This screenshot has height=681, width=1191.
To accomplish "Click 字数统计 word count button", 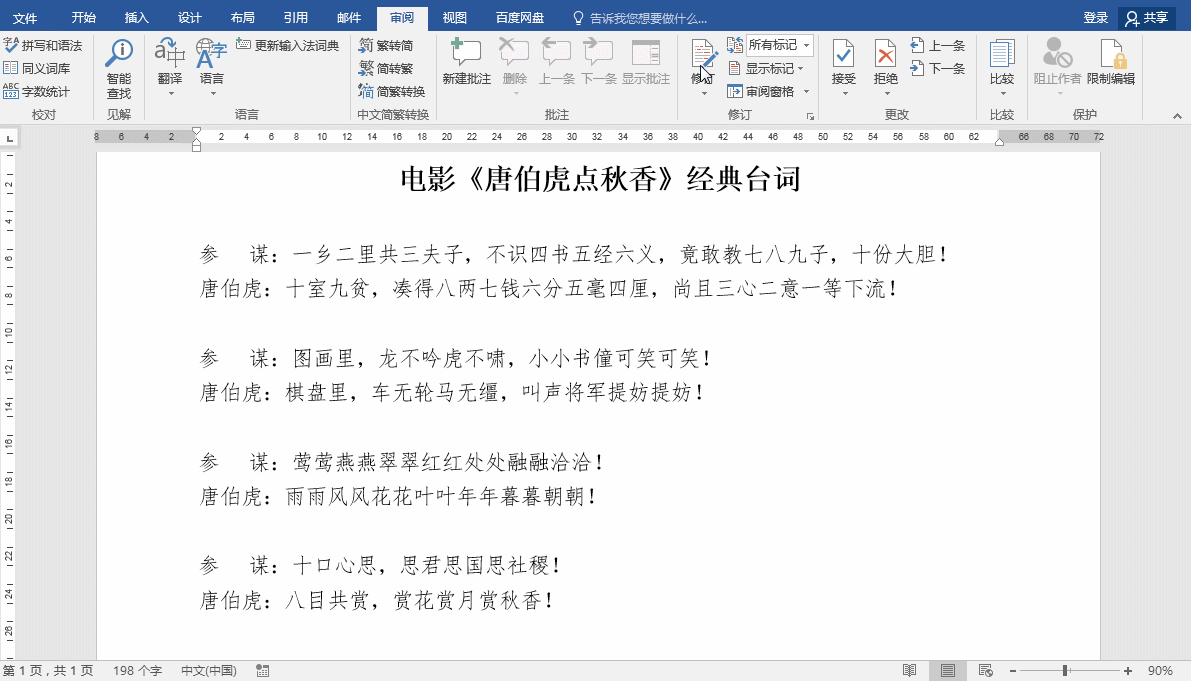I will (36, 91).
